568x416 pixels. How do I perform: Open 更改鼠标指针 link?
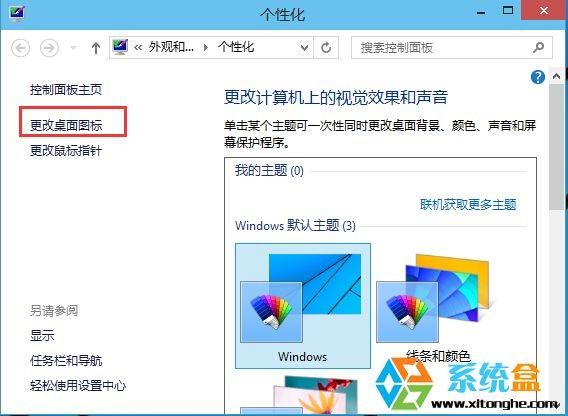tap(66, 150)
